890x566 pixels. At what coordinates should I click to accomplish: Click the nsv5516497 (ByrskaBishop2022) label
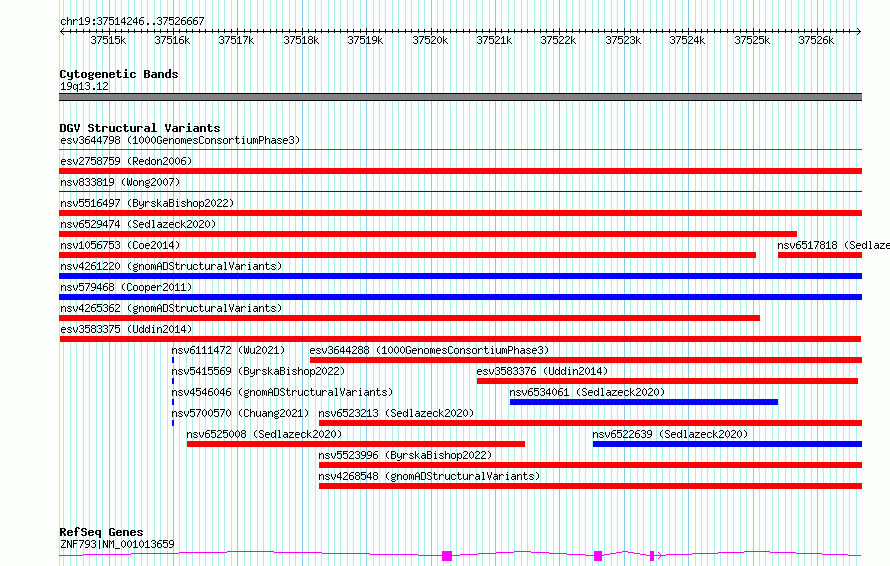coord(147,203)
